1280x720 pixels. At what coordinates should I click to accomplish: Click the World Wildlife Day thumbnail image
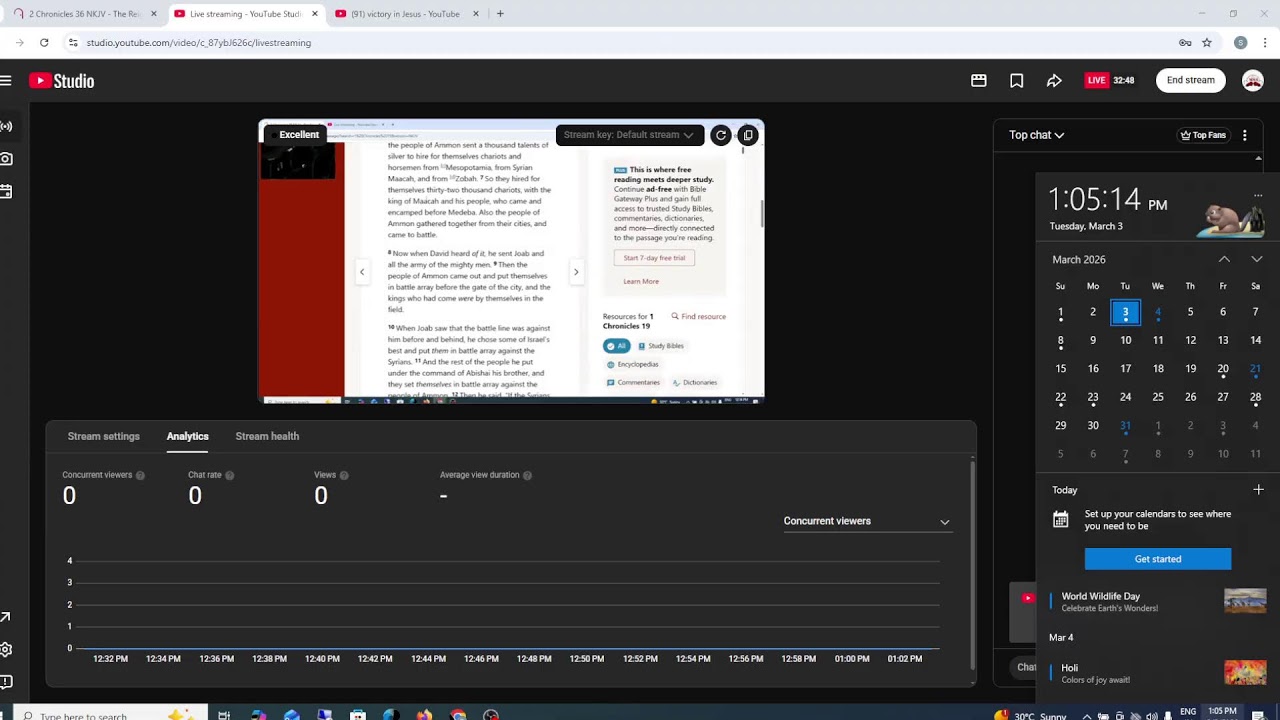[1245, 601]
